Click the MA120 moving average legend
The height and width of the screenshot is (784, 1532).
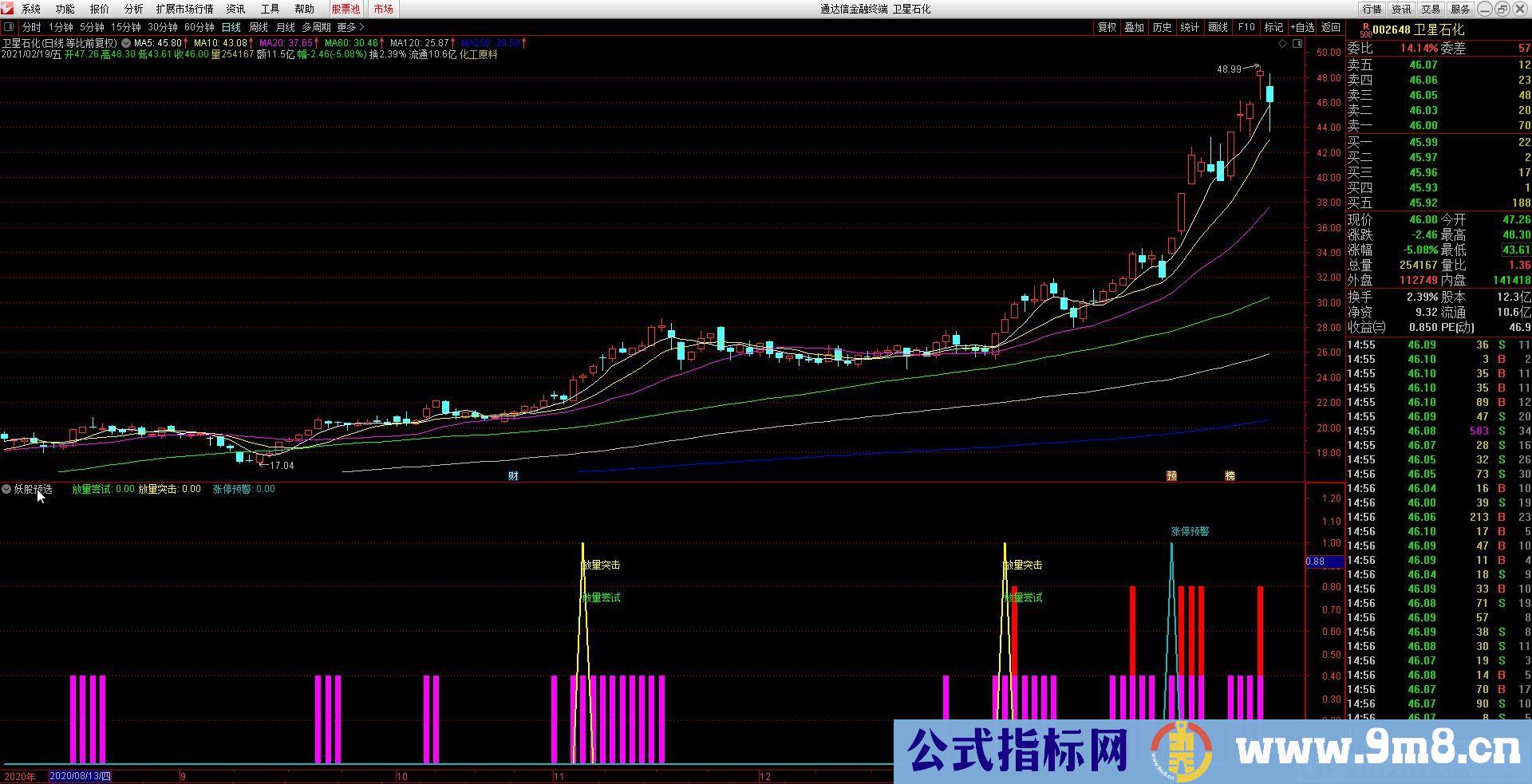422,43
